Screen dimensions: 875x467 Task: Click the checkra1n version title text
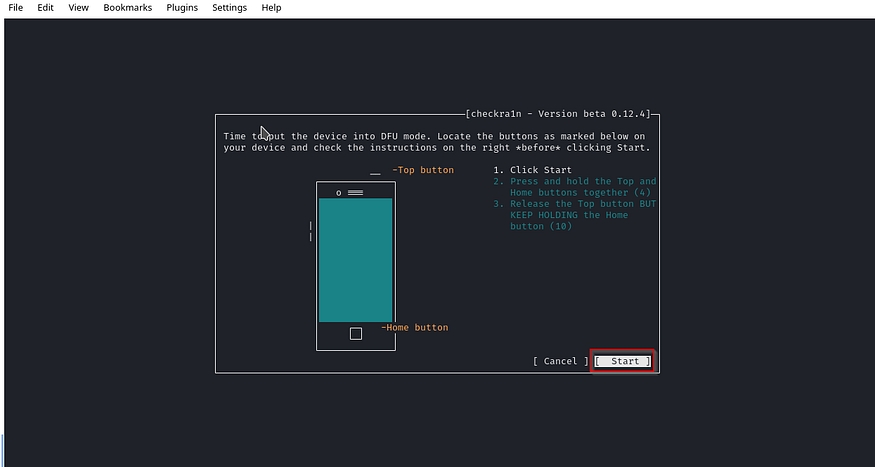(559, 114)
